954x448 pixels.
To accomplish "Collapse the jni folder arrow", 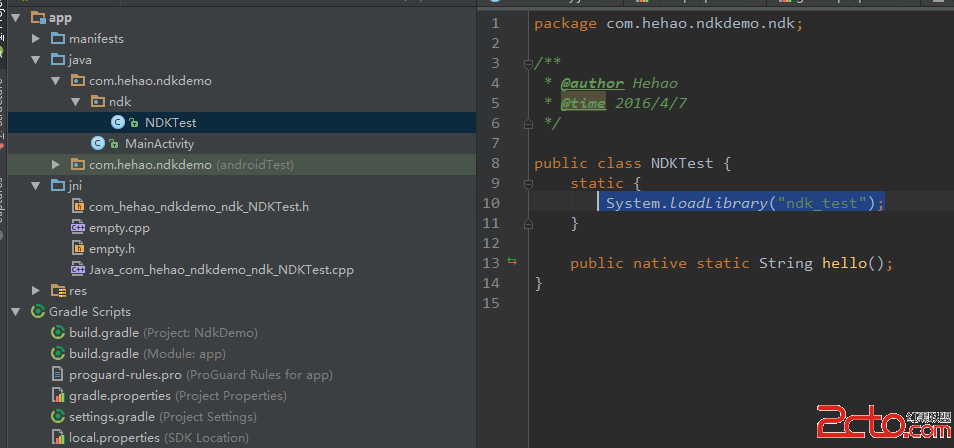I will pyautogui.click(x=36, y=185).
